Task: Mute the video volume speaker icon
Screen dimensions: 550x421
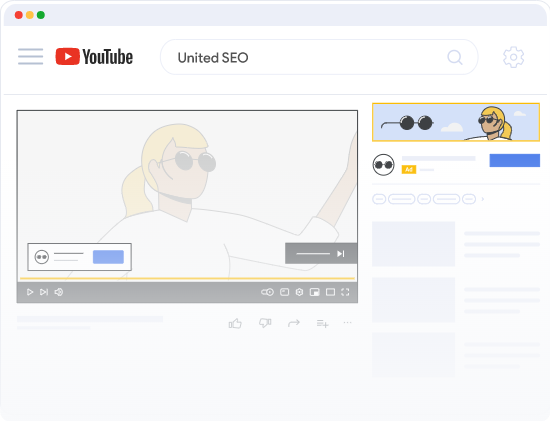Action: (59, 292)
